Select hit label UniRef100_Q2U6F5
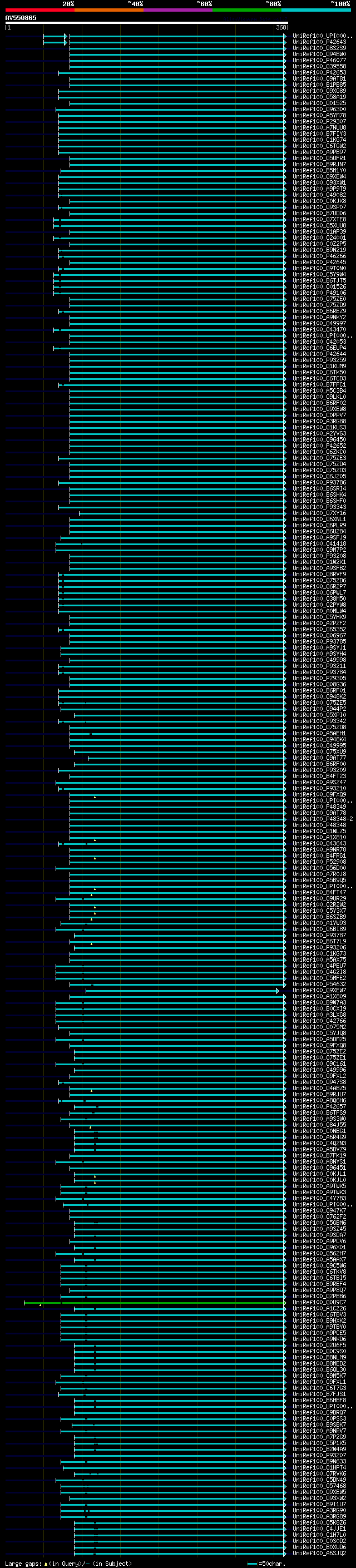 (319, 1345)
